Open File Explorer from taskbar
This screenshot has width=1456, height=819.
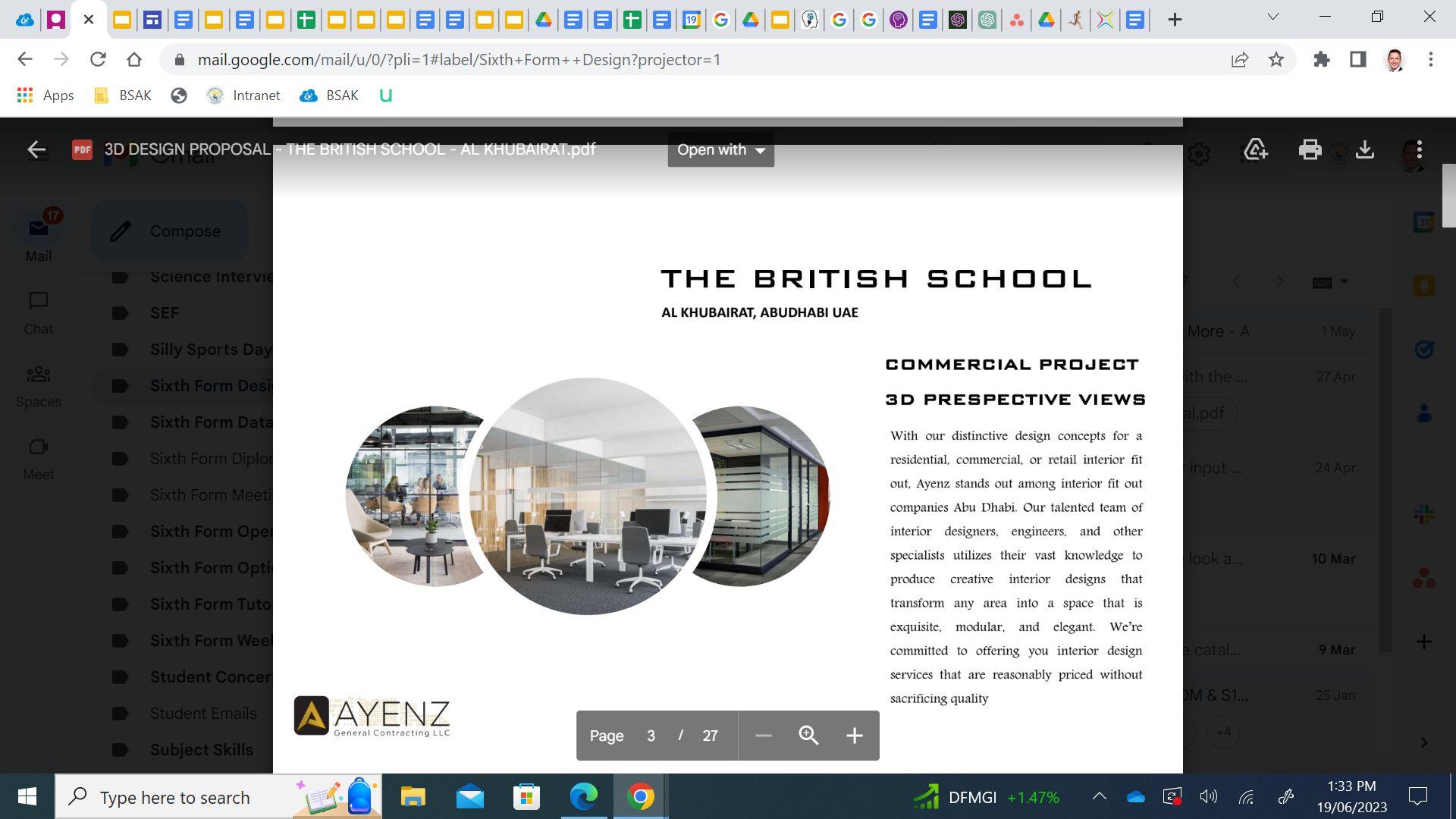pyautogui.click(x=413, y=797)
